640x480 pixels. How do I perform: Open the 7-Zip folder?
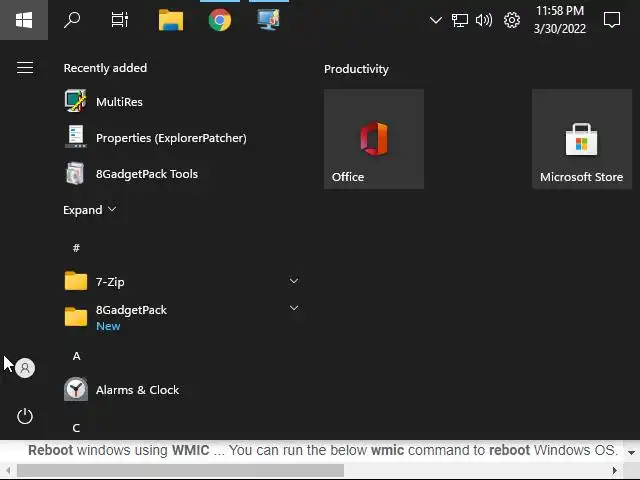pyautogui.click(x=182, y=282)
